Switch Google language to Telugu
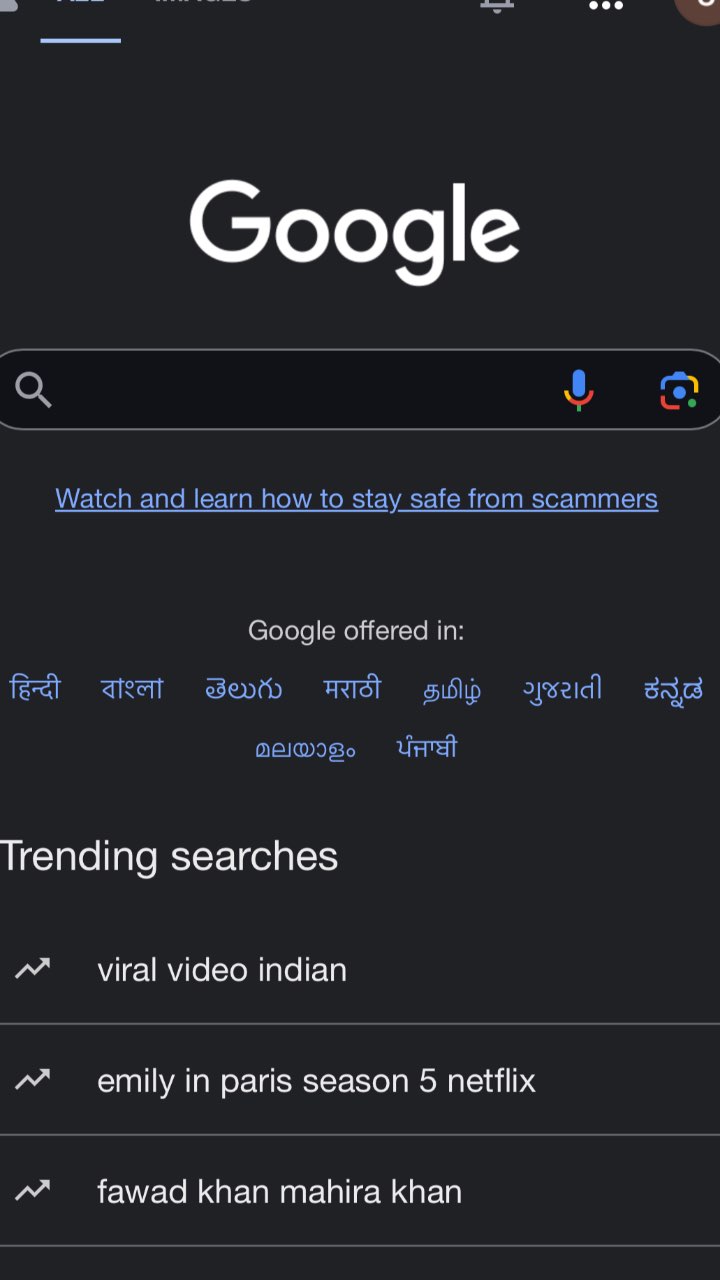Image resolution: width=720 pixels, height=1280 pixels. [x=243, y=689]
